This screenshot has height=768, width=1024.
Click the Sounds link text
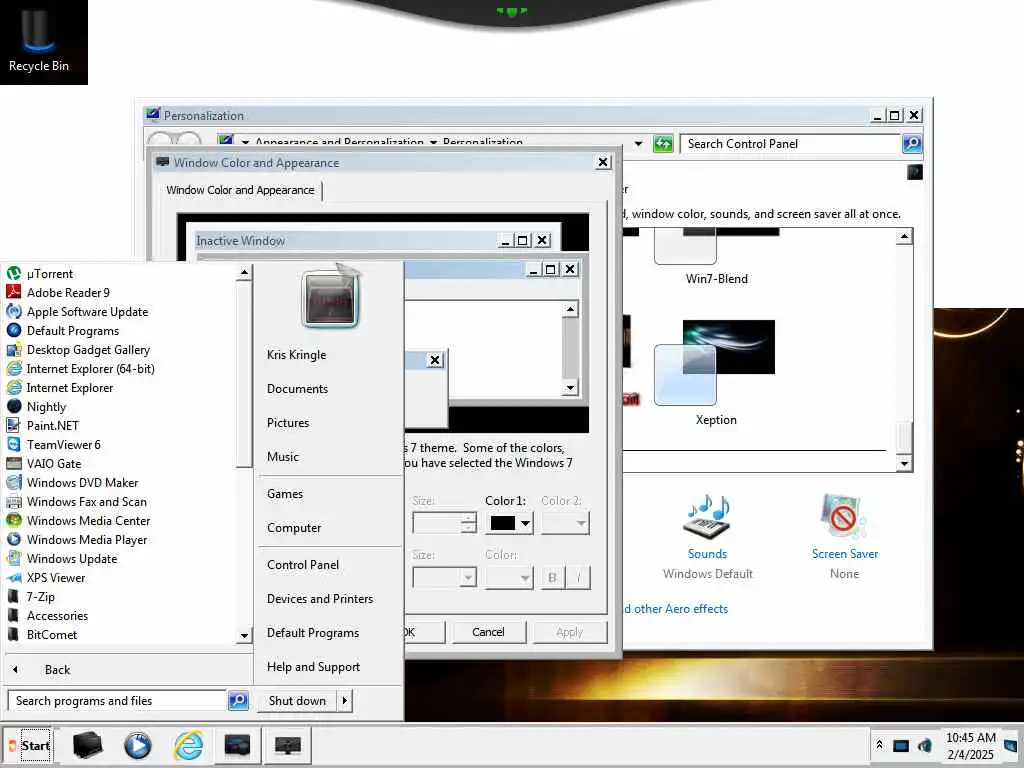point(707,554)
